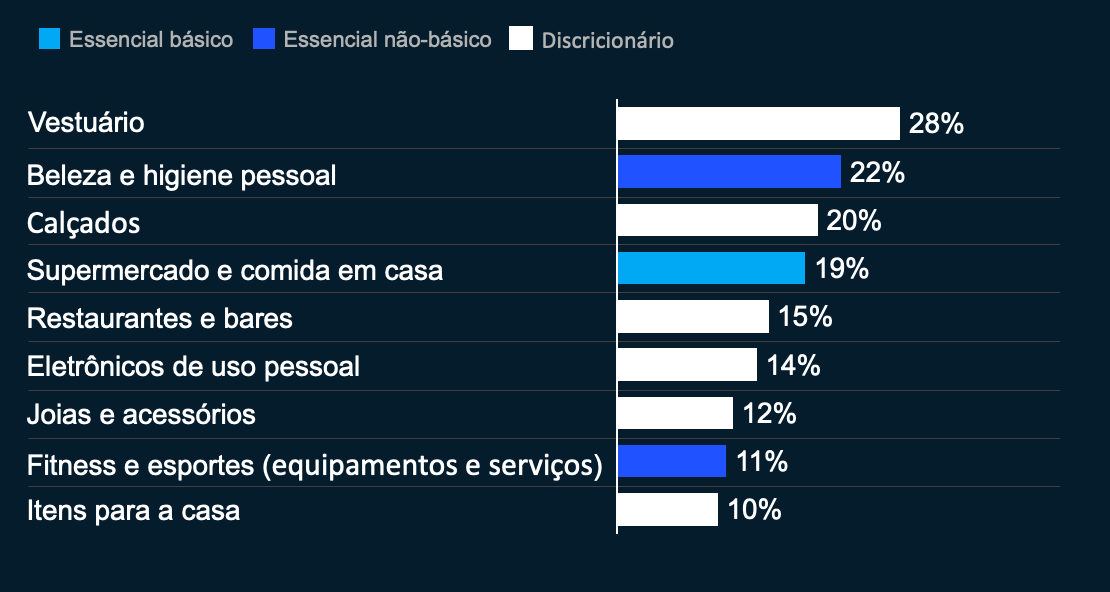Click the dark blue Essencial não-básico legend swatch
The height and width of the screenshot is (592, 1110).
263,40
